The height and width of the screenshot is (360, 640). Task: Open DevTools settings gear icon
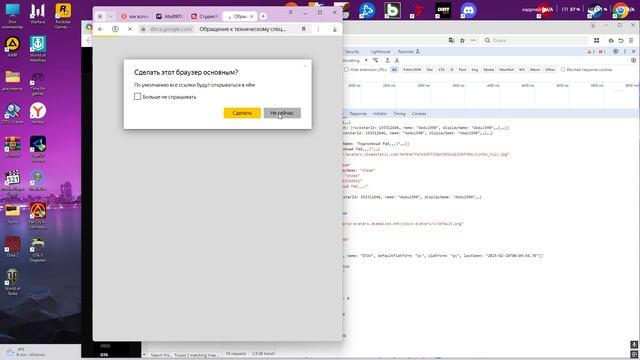(616, 51)
